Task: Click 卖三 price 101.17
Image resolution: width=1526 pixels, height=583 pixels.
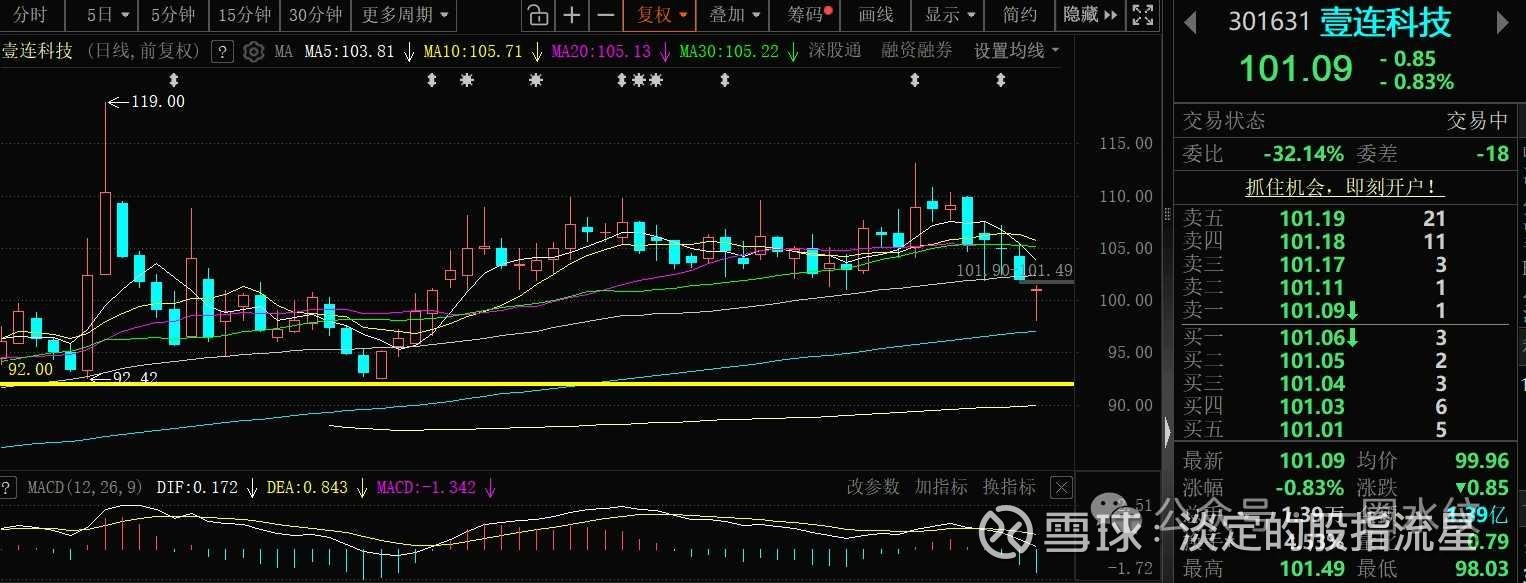Action: [x=1313, y=265]
